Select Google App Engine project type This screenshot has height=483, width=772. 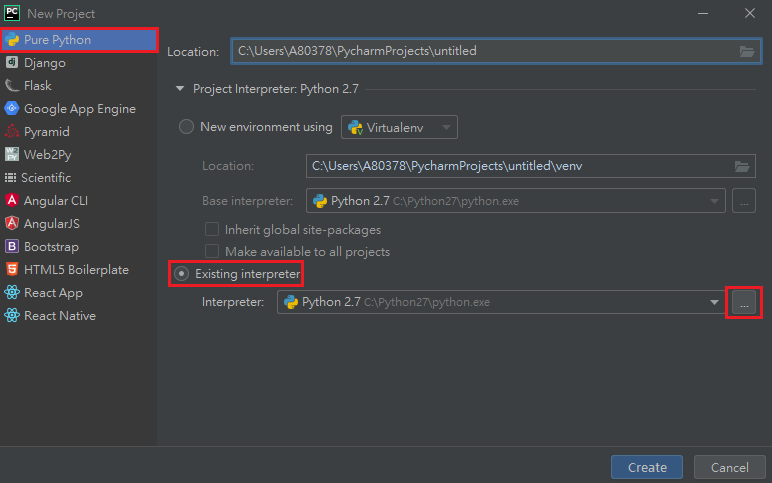(x=79, y=109)
